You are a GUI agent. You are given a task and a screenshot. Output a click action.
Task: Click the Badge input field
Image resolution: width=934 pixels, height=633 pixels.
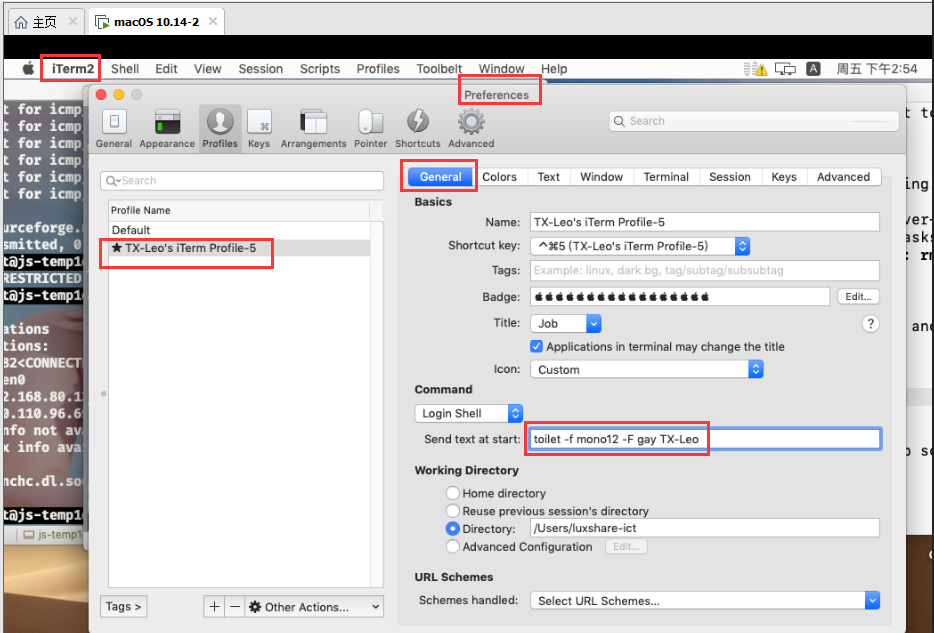680,297
